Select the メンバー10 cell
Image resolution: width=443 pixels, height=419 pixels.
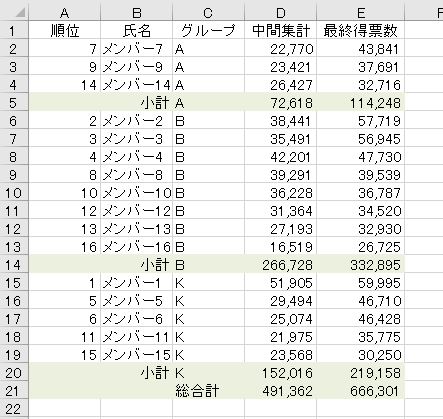click(137, 193)
